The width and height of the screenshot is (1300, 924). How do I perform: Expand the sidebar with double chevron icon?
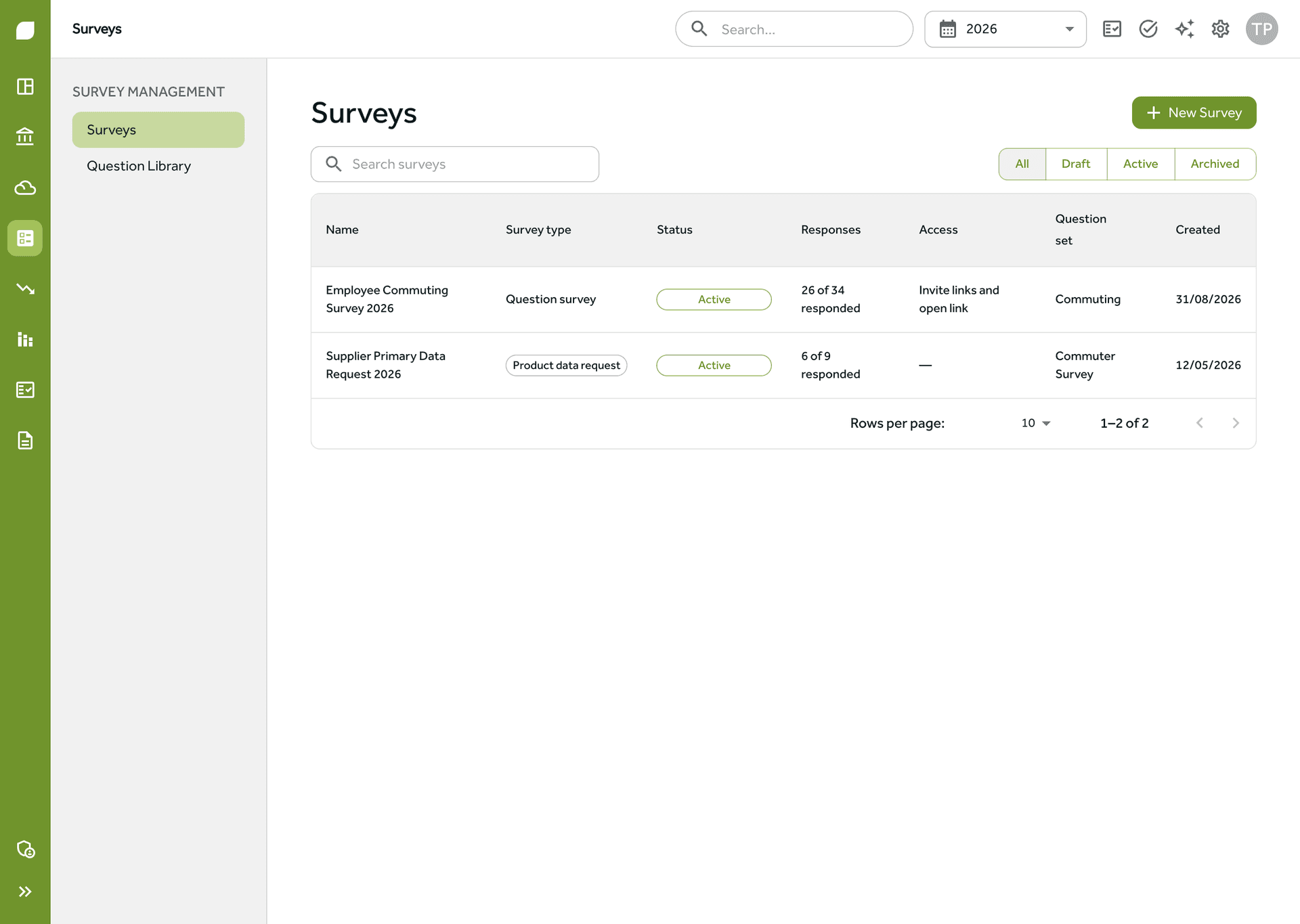click(25, 892)
